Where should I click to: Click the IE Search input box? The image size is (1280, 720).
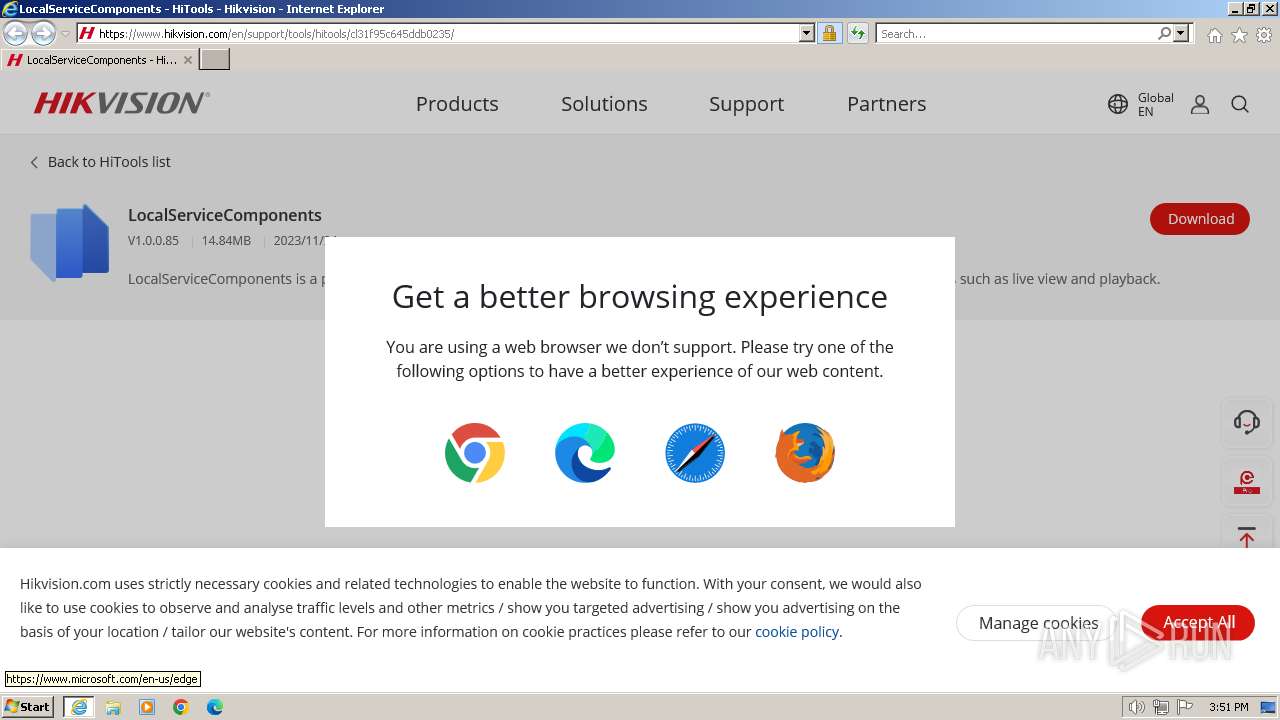pos(1015,34)
